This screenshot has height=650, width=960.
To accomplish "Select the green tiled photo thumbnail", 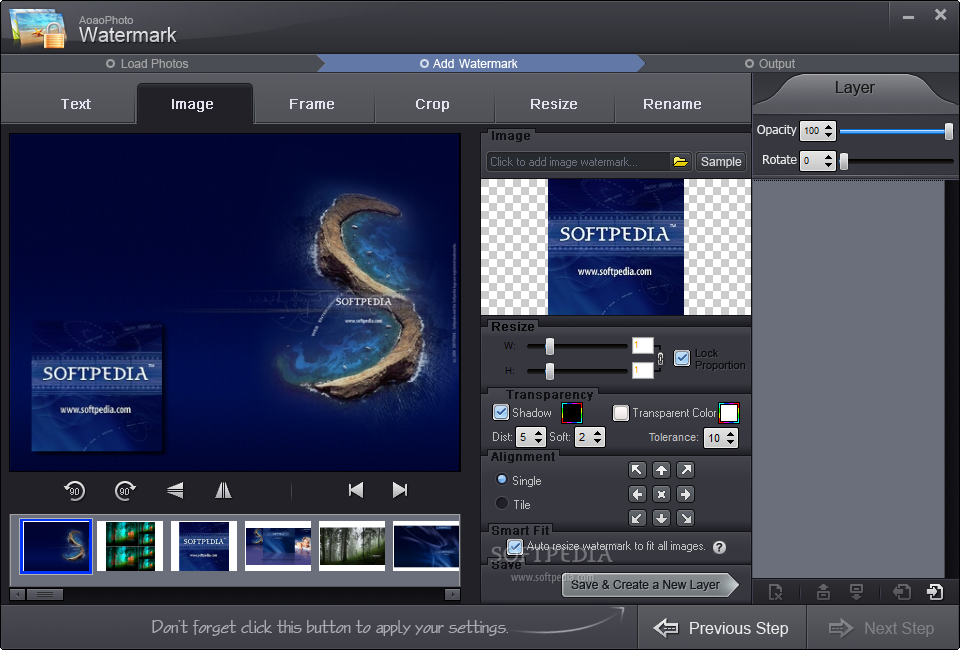I will pyautogui.click(x=130, y=546).
